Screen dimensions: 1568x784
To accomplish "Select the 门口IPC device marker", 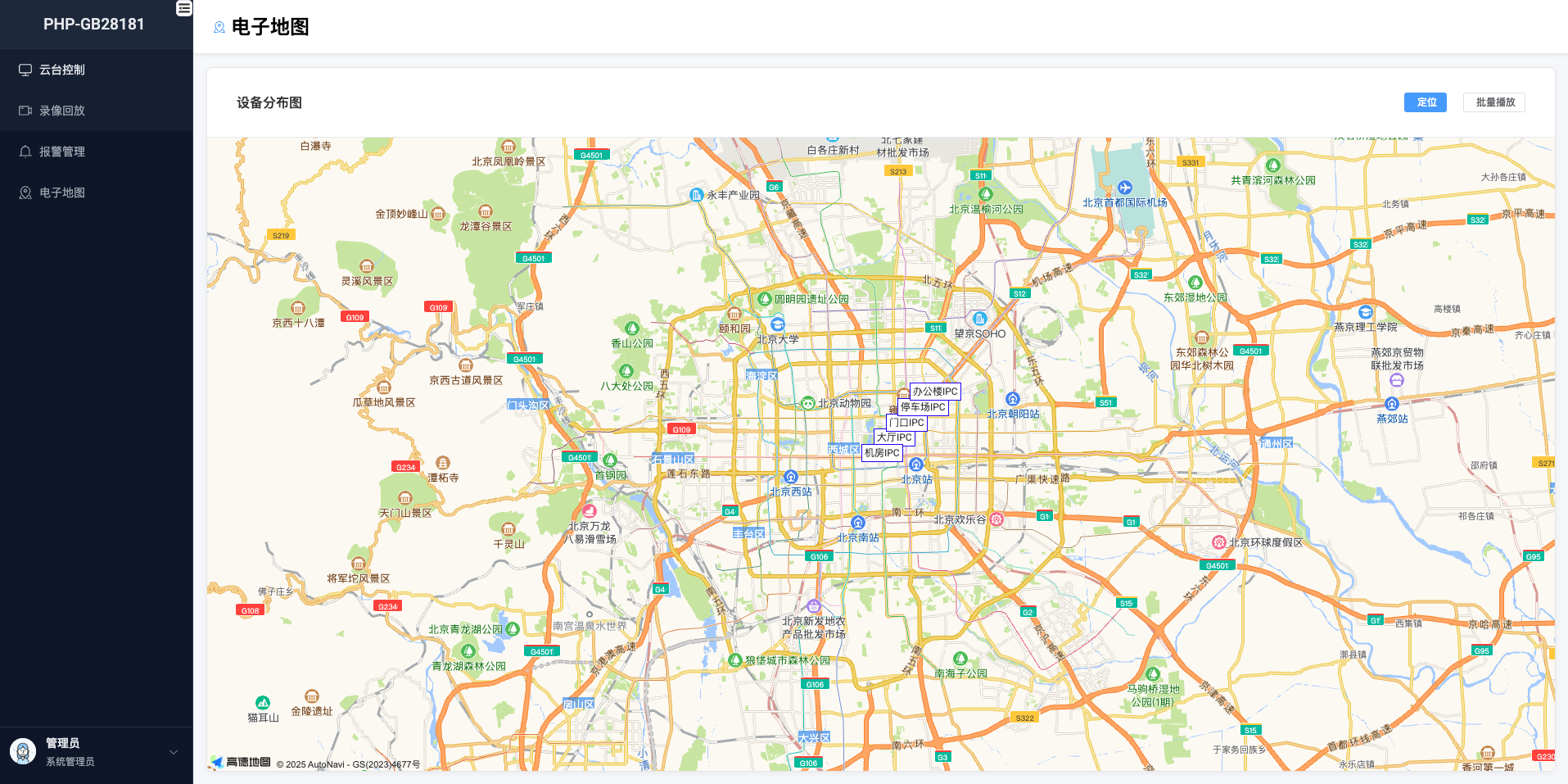I will tap(907, 423).
